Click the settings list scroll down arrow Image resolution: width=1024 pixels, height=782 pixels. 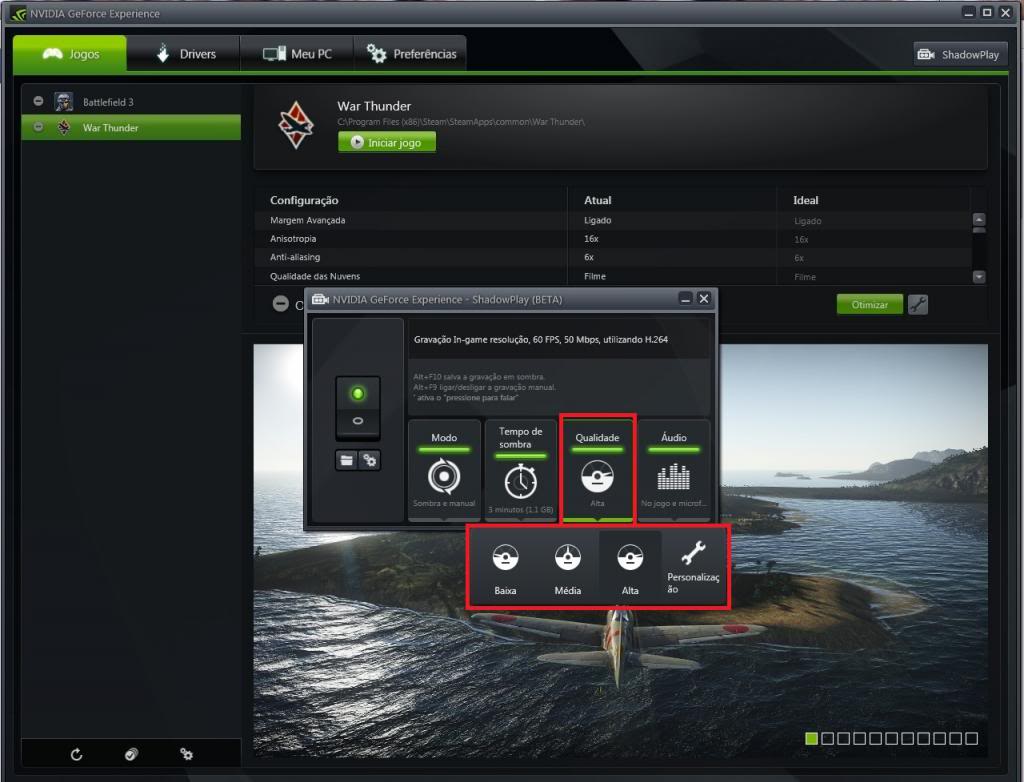[979, 276]
